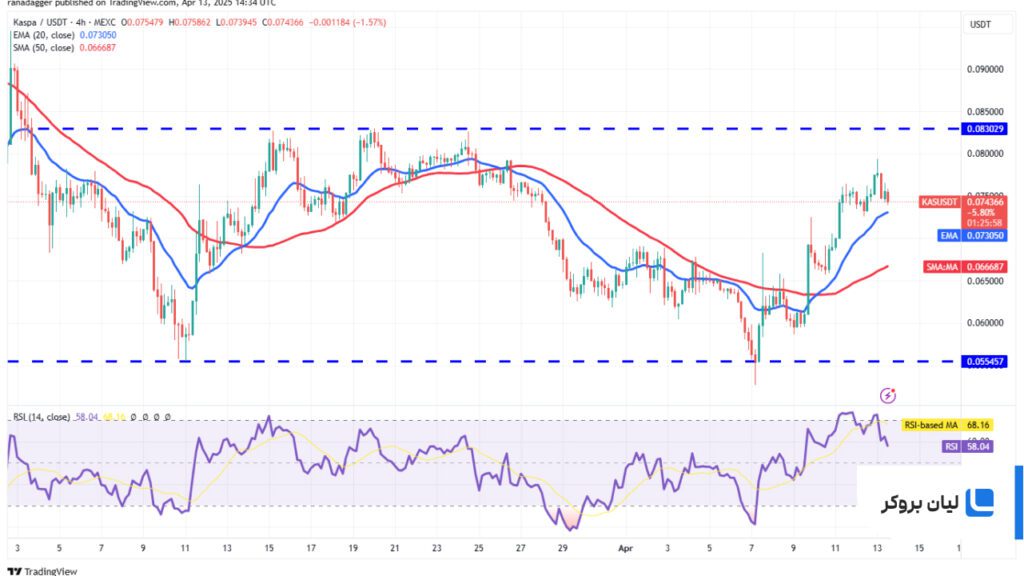Click the 0.065000 price axis label

click(x=985, y=281)
